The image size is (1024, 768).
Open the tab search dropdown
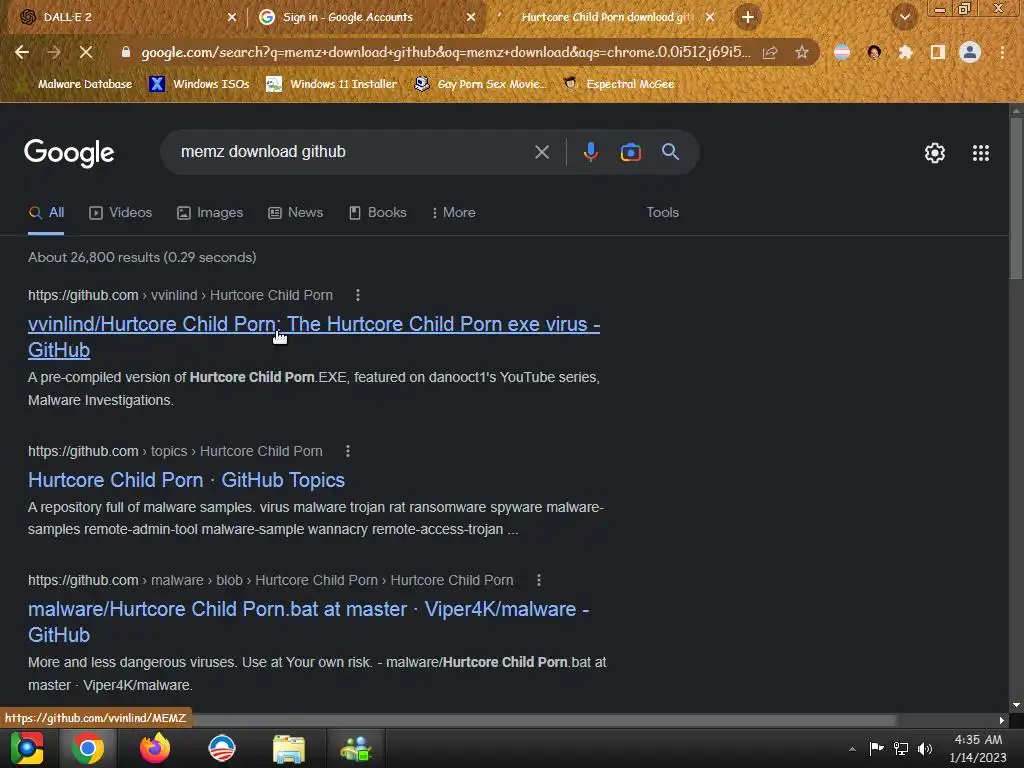904,17
